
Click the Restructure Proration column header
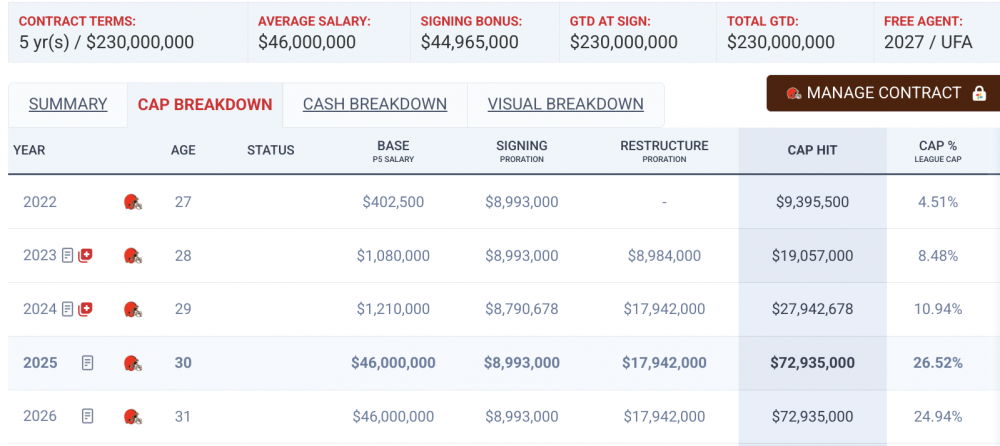coord(664,151)
